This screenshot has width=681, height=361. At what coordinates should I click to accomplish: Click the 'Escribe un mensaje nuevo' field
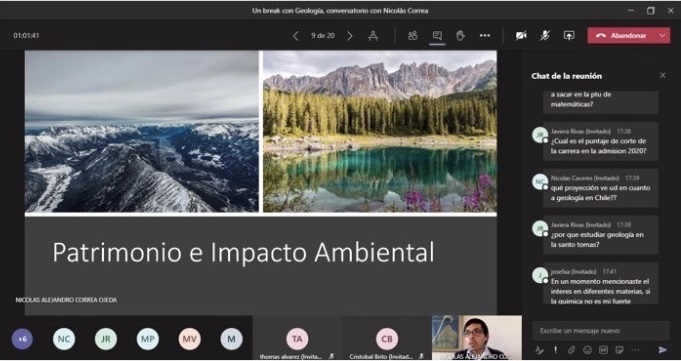(601, 331)
